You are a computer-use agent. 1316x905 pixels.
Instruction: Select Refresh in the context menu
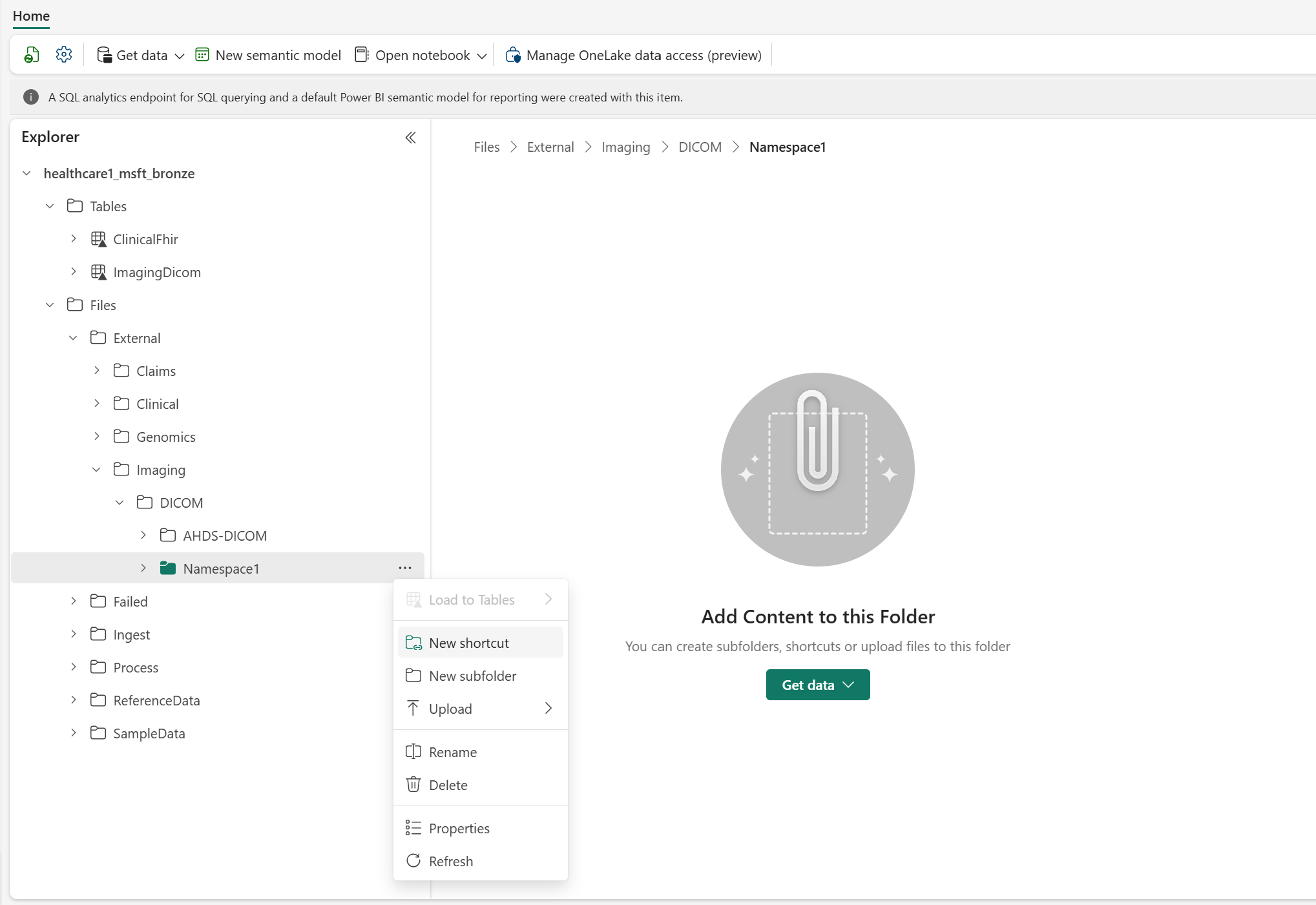[x=481, y=861]
